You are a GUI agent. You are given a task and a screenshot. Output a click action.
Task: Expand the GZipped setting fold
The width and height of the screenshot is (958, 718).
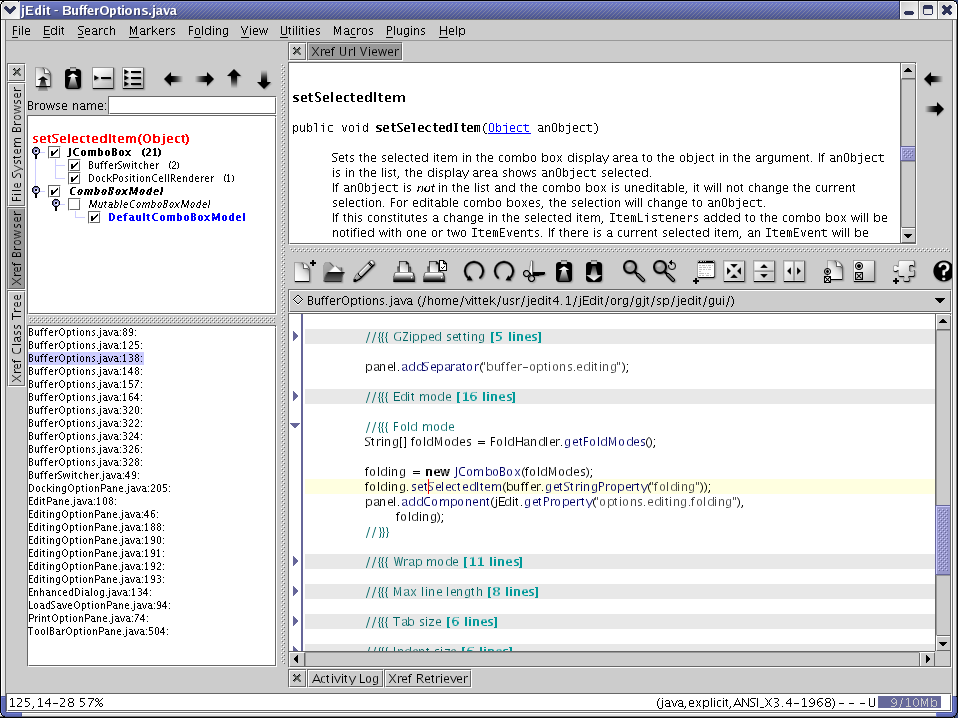pos(296,336)
